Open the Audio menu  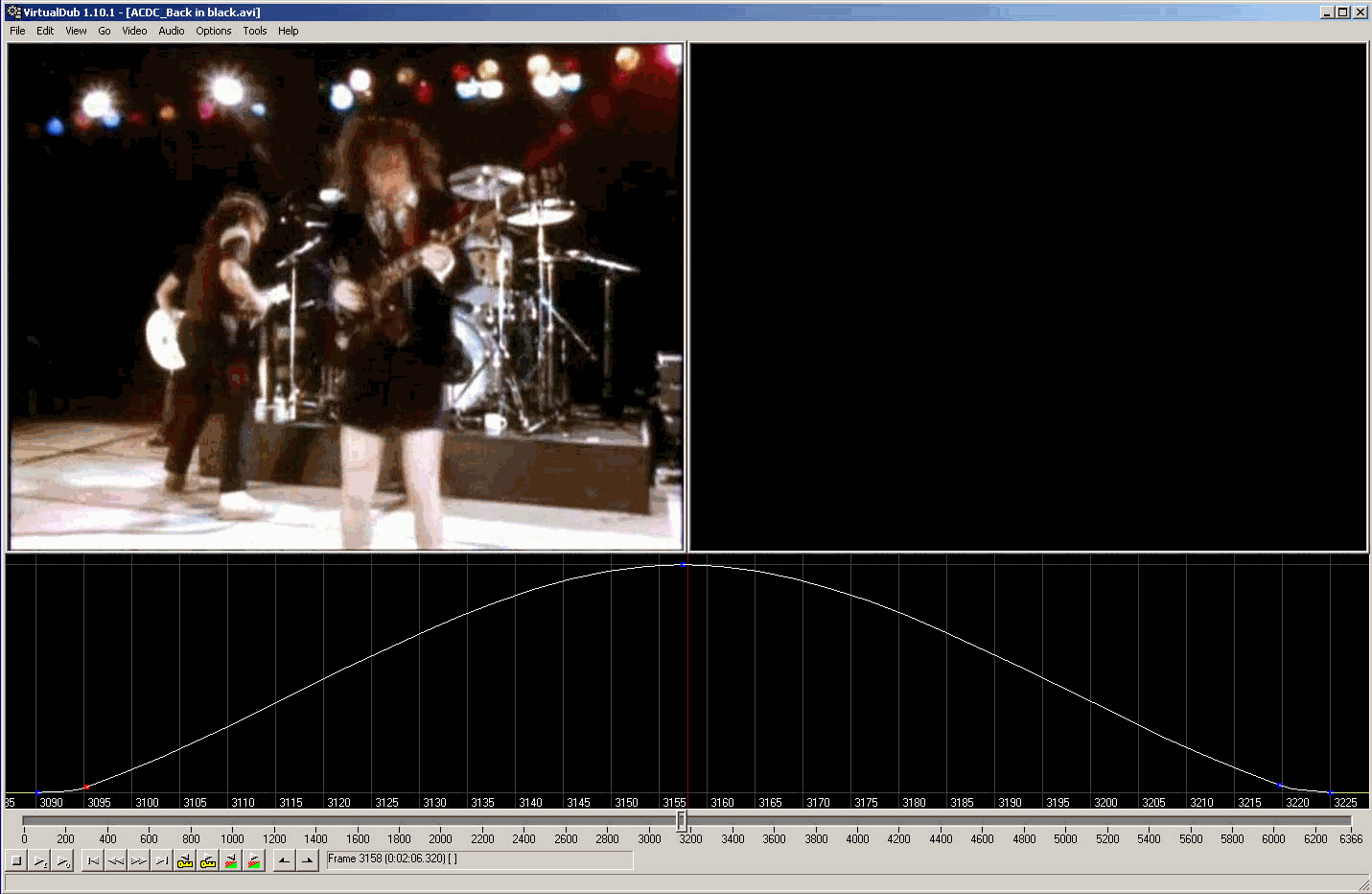tap(172, 31)
